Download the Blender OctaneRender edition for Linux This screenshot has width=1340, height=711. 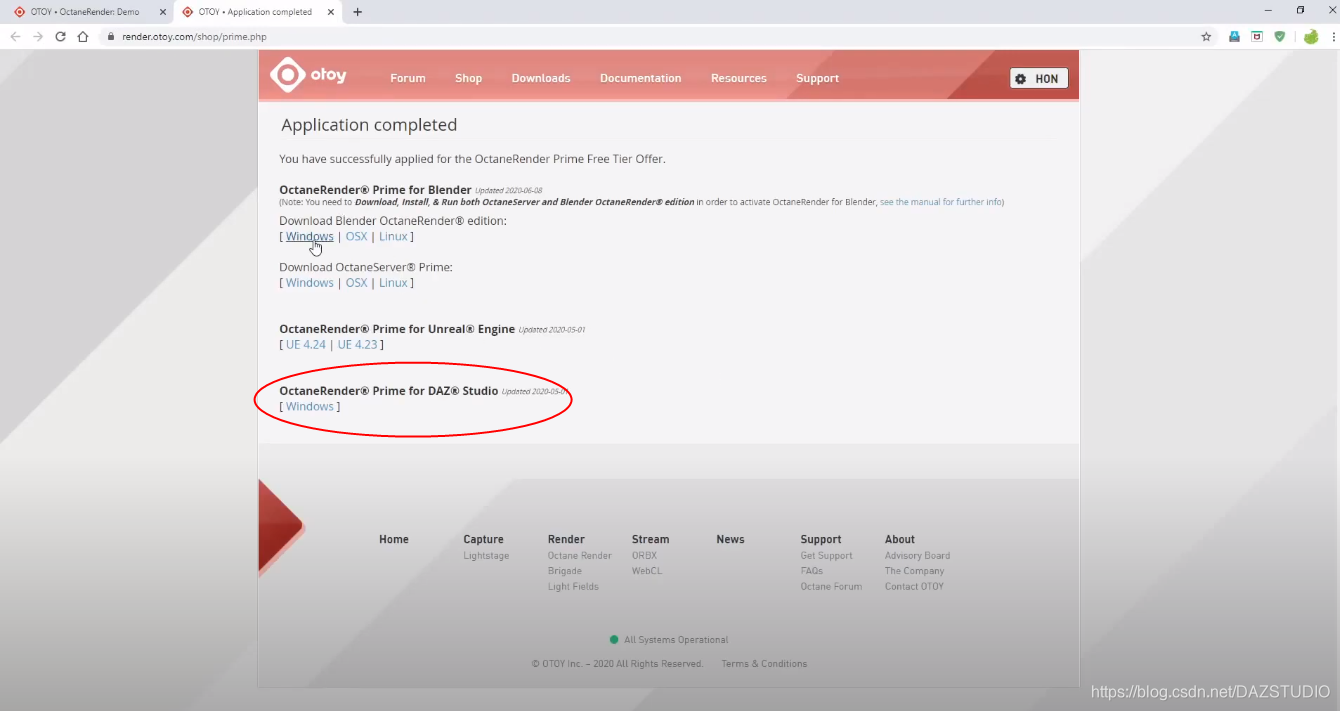(x=393, y=237)
